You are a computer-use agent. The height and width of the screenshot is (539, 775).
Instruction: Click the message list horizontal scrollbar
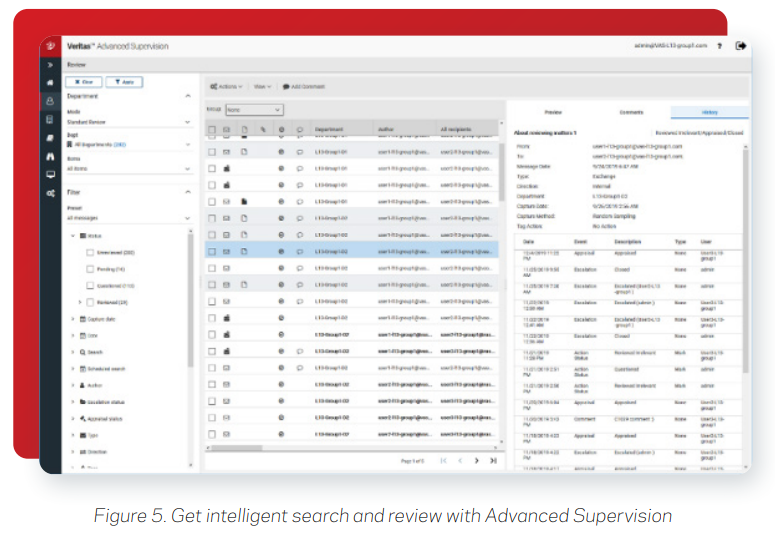pos(236,448)
